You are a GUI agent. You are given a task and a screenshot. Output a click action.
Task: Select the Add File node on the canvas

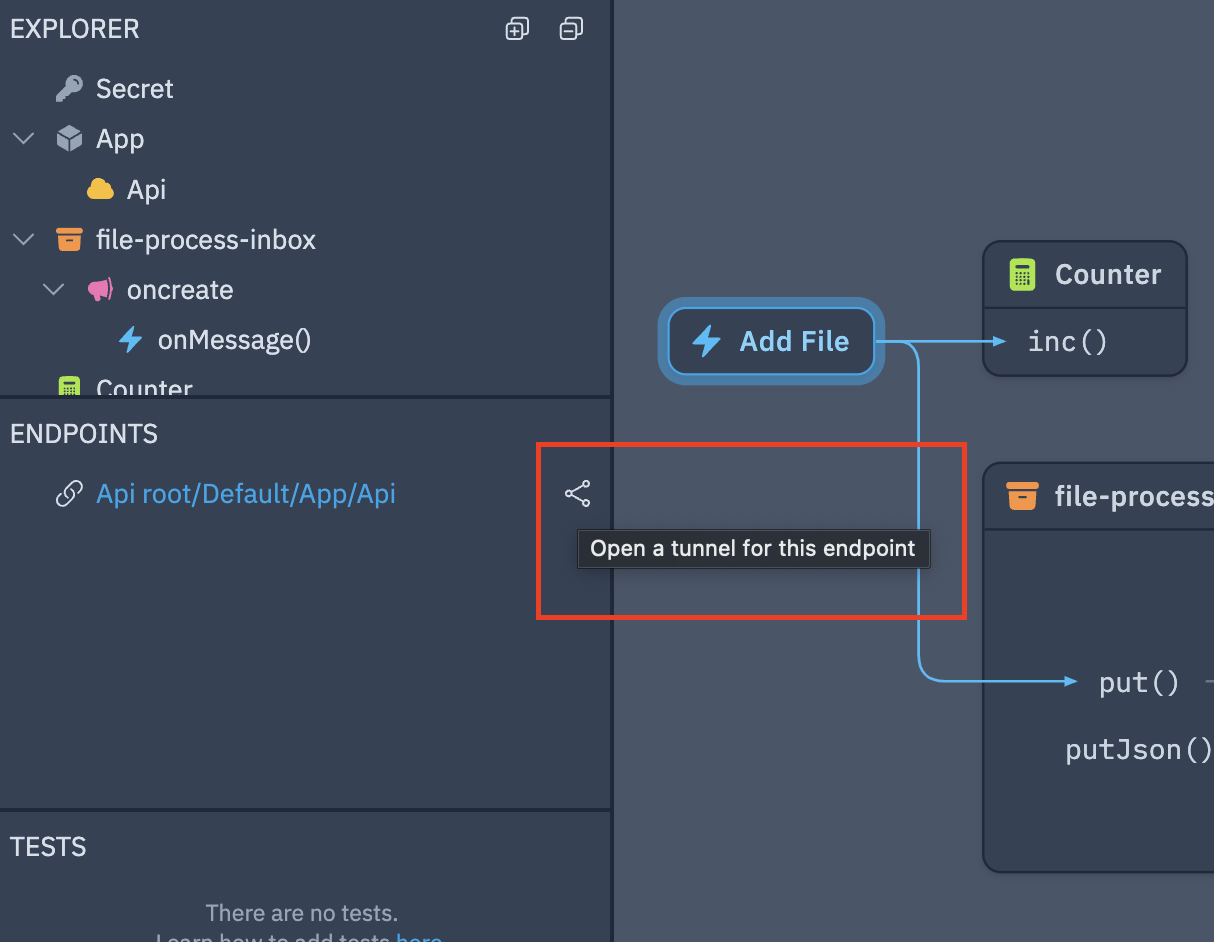(x=771, y=342)
